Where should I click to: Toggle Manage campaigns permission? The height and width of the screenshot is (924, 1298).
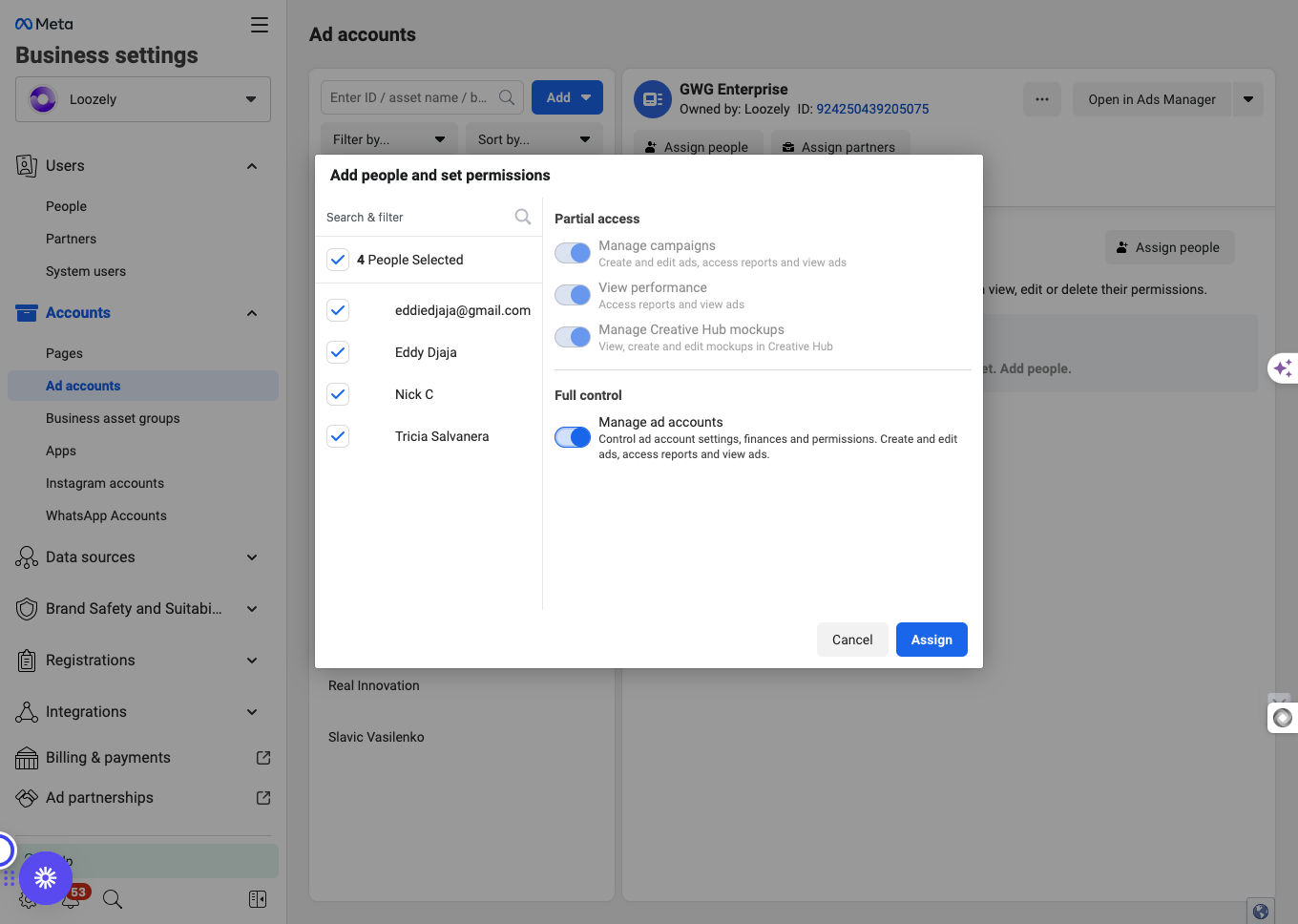(573, 253)
